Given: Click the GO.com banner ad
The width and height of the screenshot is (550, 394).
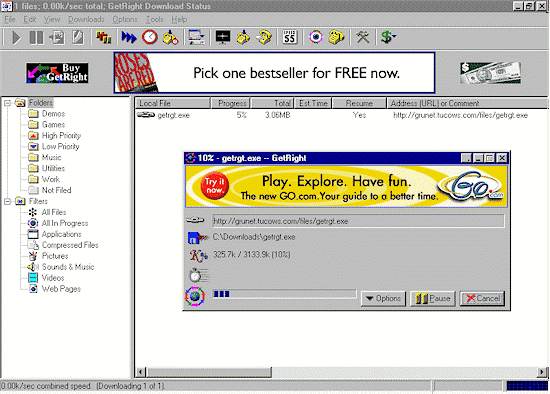Looking at the screenshot, I should coord(346,187).
